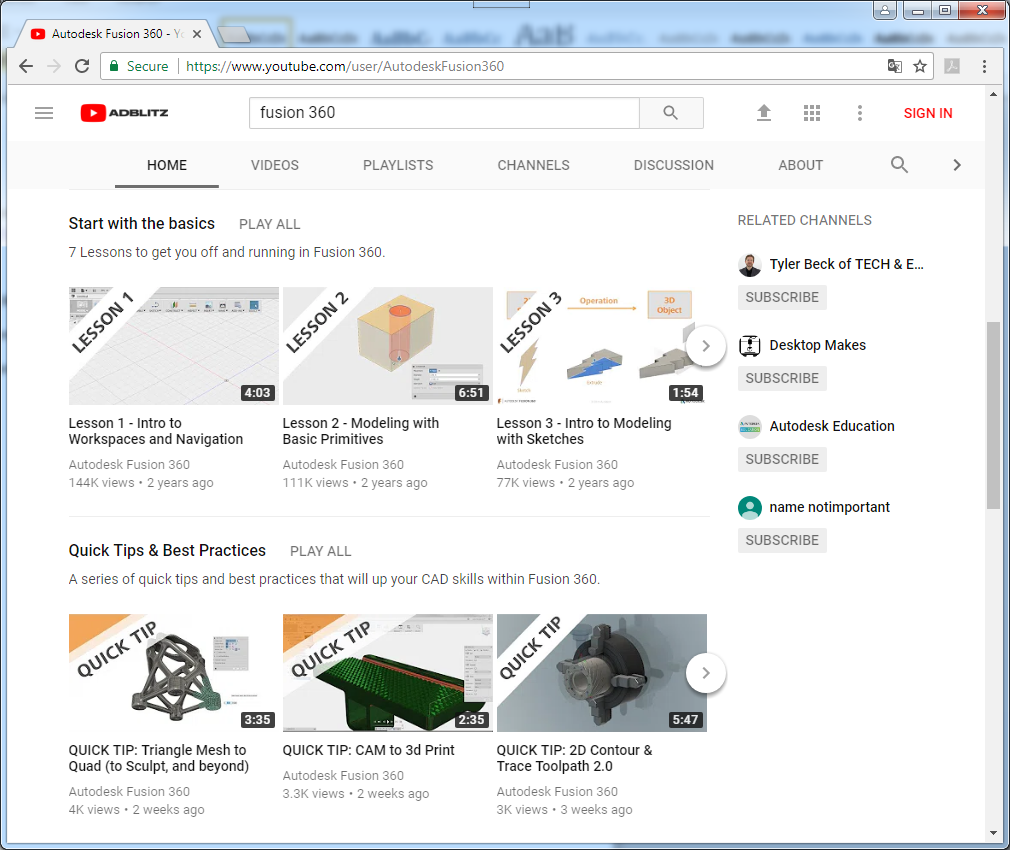
Task: Go back using the browser back arrow
Action: click(26, 66)
